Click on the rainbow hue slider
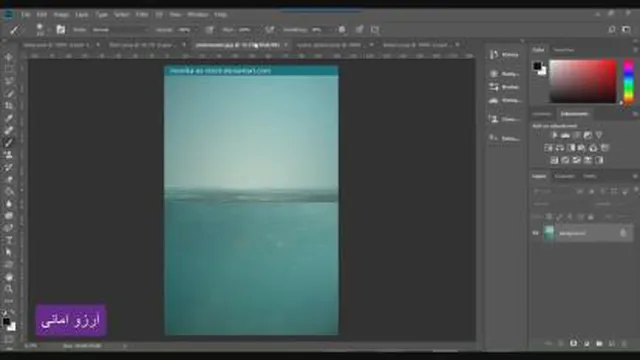The width and height of the screenshot is (640, 360). pyautogui.click(x=629, y=81)
